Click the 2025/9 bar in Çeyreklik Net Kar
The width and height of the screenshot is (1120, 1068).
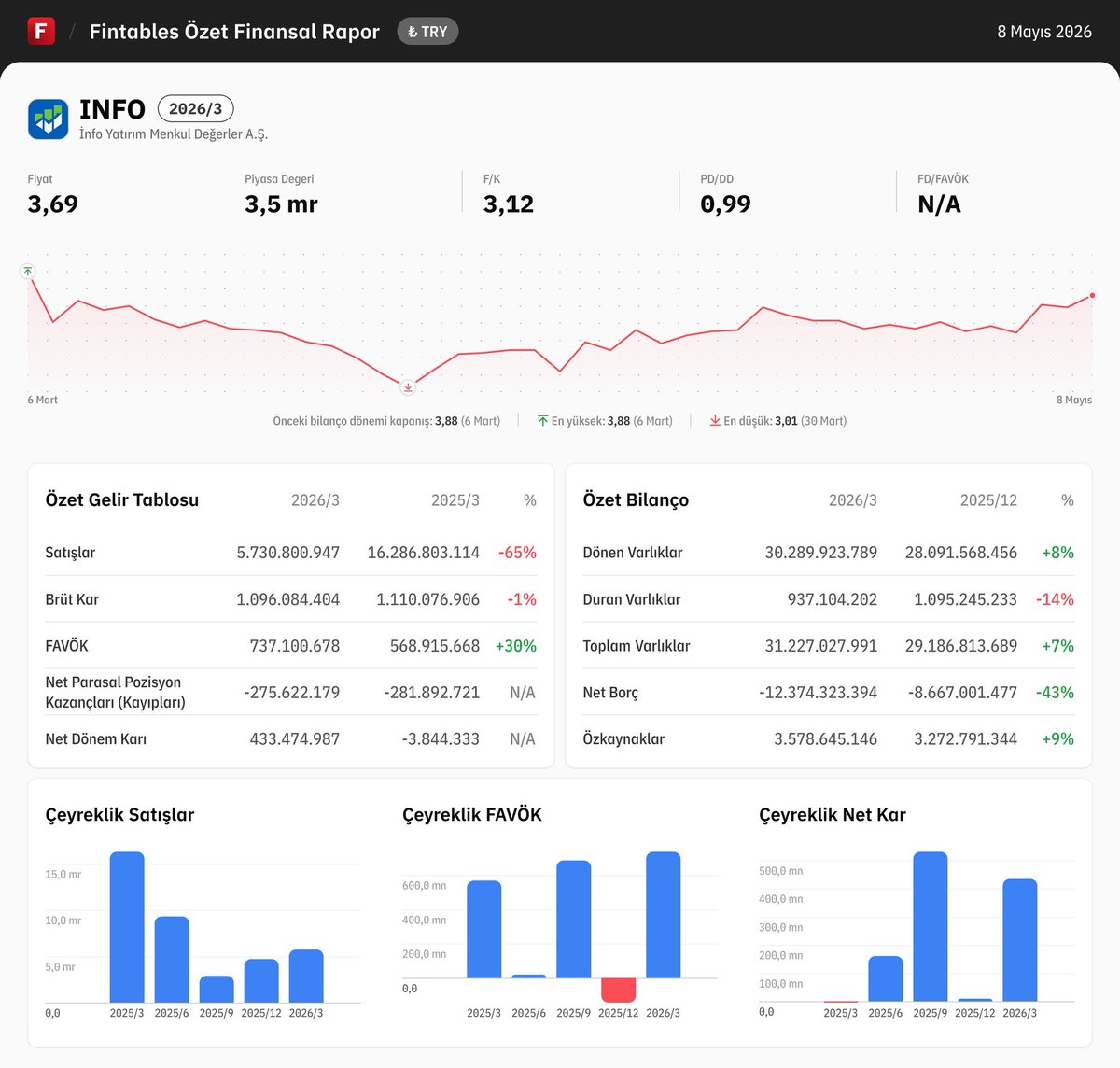930,926
